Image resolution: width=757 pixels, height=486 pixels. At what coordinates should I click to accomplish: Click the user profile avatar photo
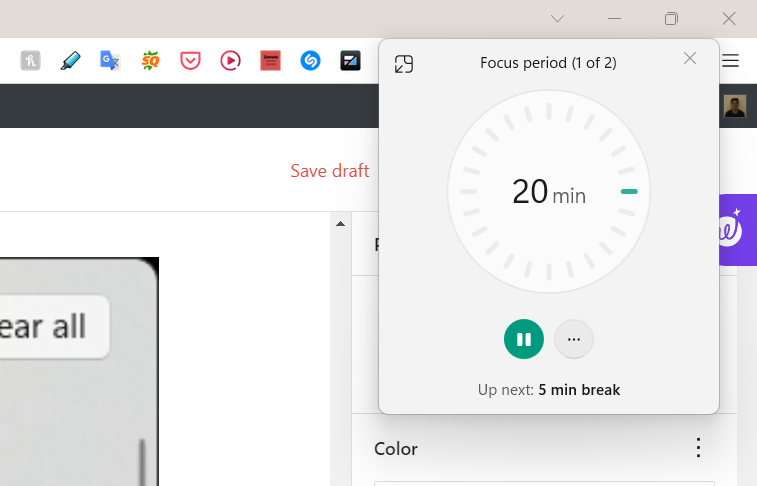click(x=735, y=106)
